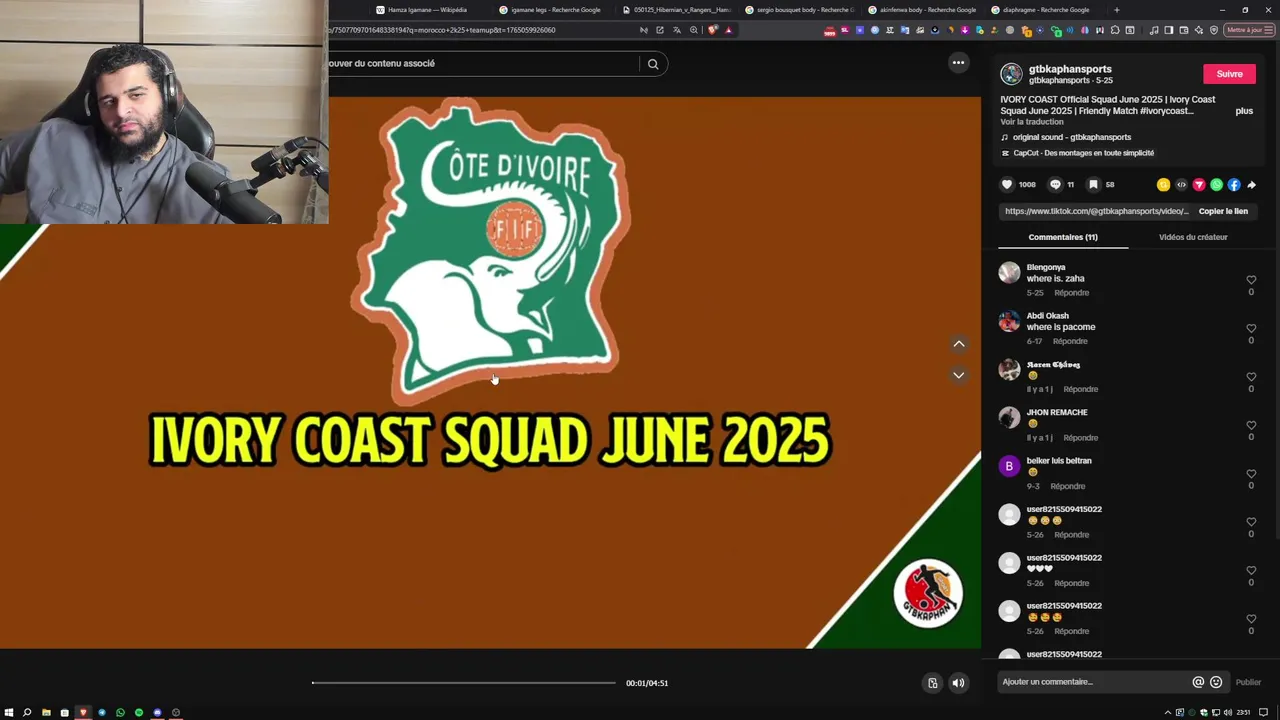Like beiker luis beltran's comment heart
Screen dimensions: 1280x720
coord(1251,474)
